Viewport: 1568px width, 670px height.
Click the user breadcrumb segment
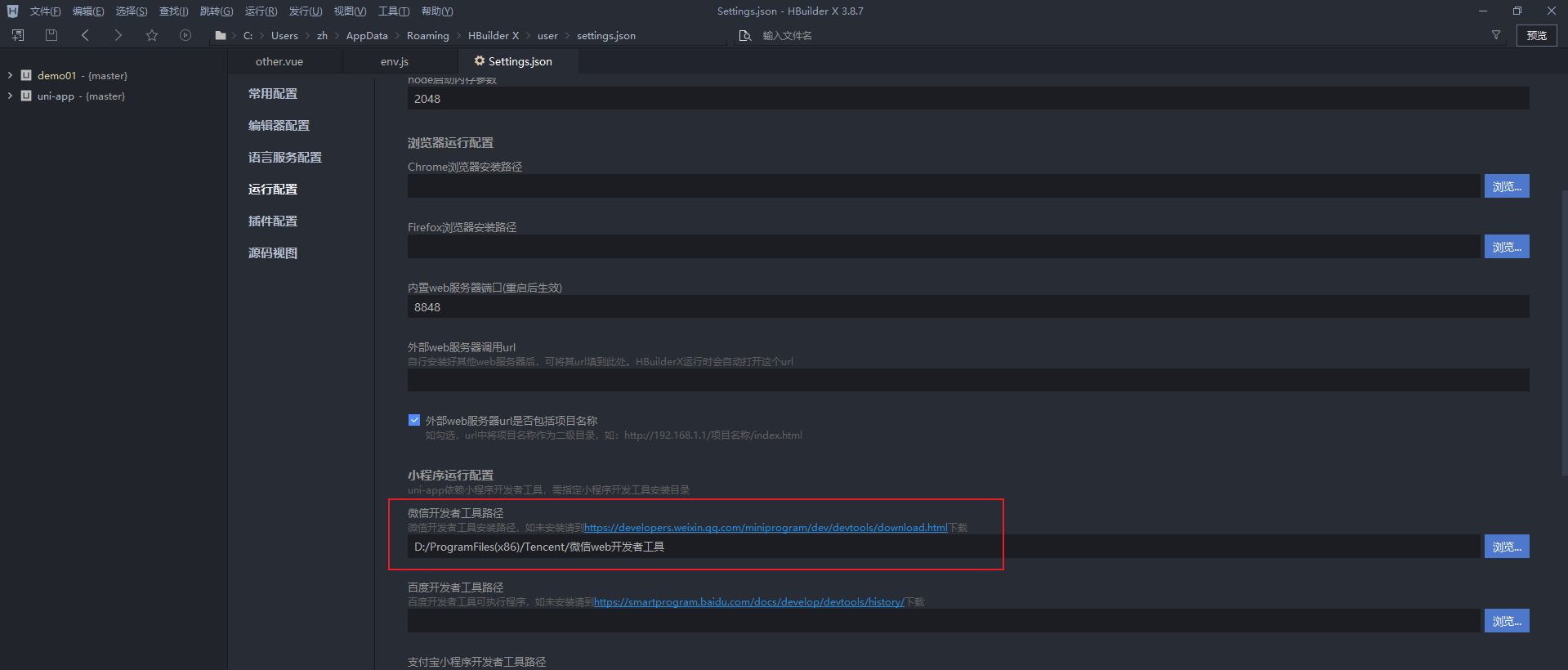pyautogui.click(x=547, y=36)
